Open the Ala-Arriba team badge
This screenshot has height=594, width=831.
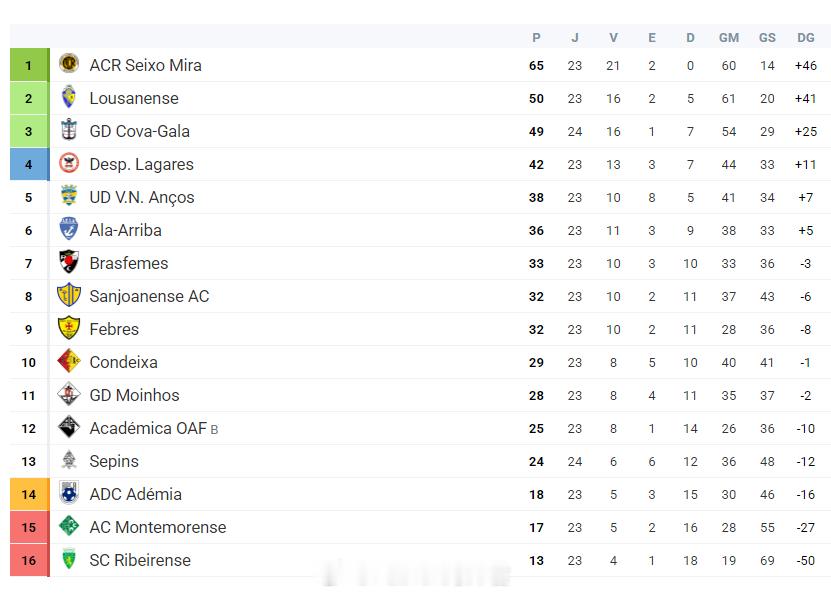[69, 229]
